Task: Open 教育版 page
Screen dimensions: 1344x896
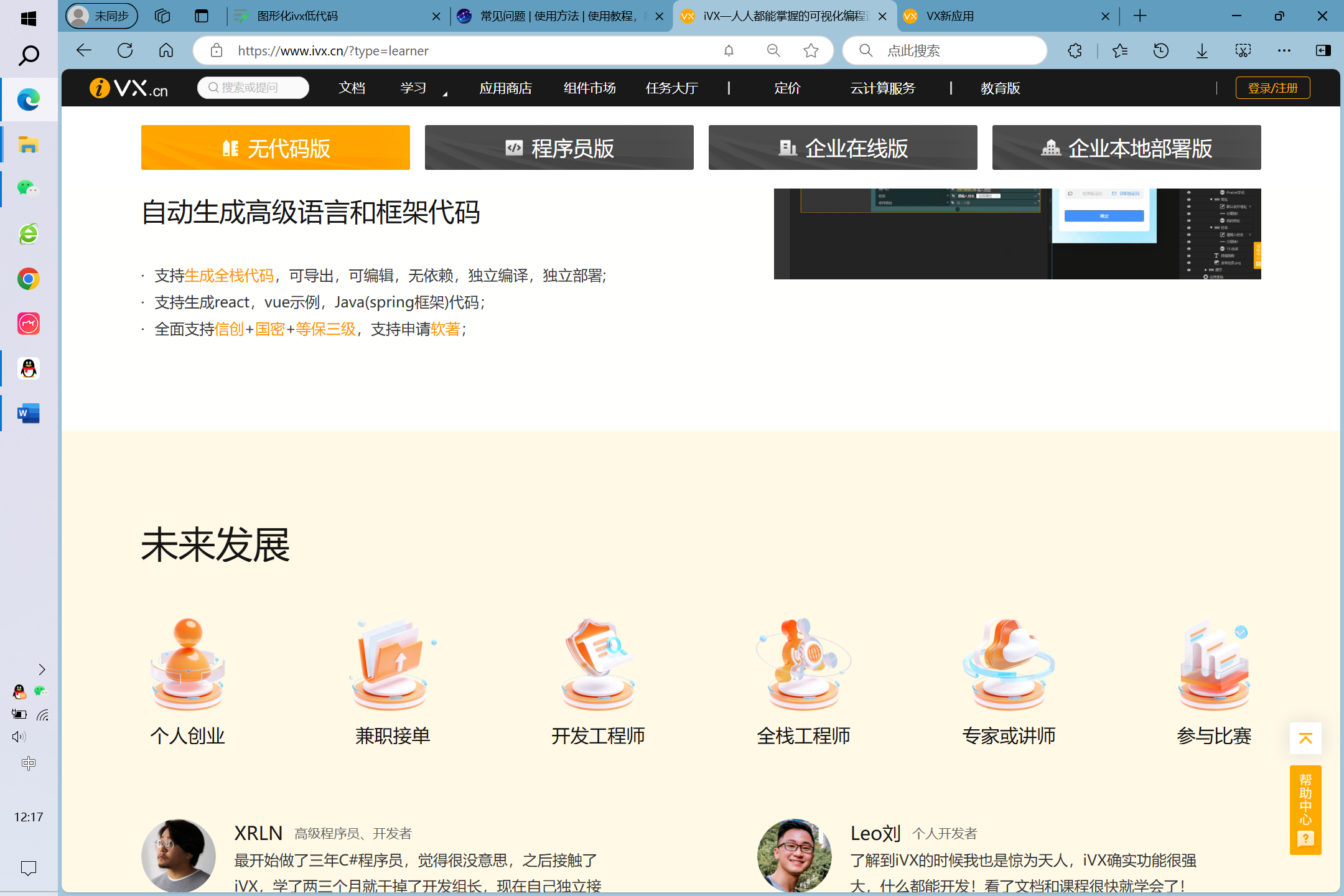Action: (1000, 88)
